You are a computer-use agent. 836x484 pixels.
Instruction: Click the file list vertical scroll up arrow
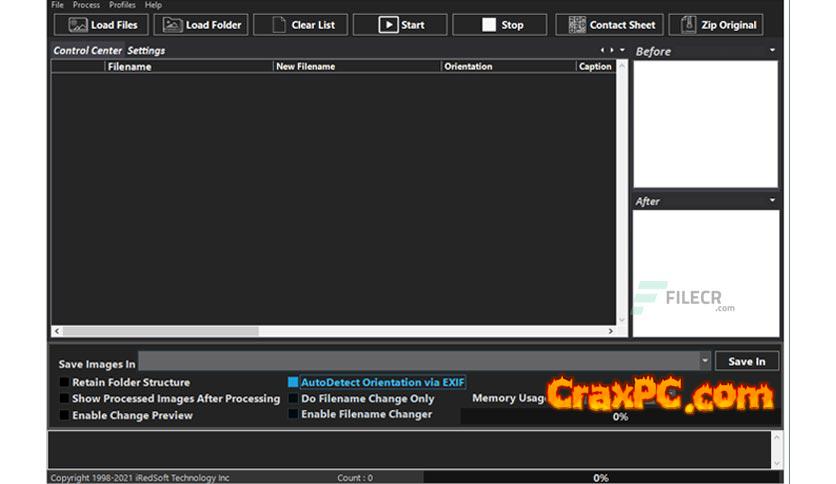pyautogui.click(x=622, y=66)
